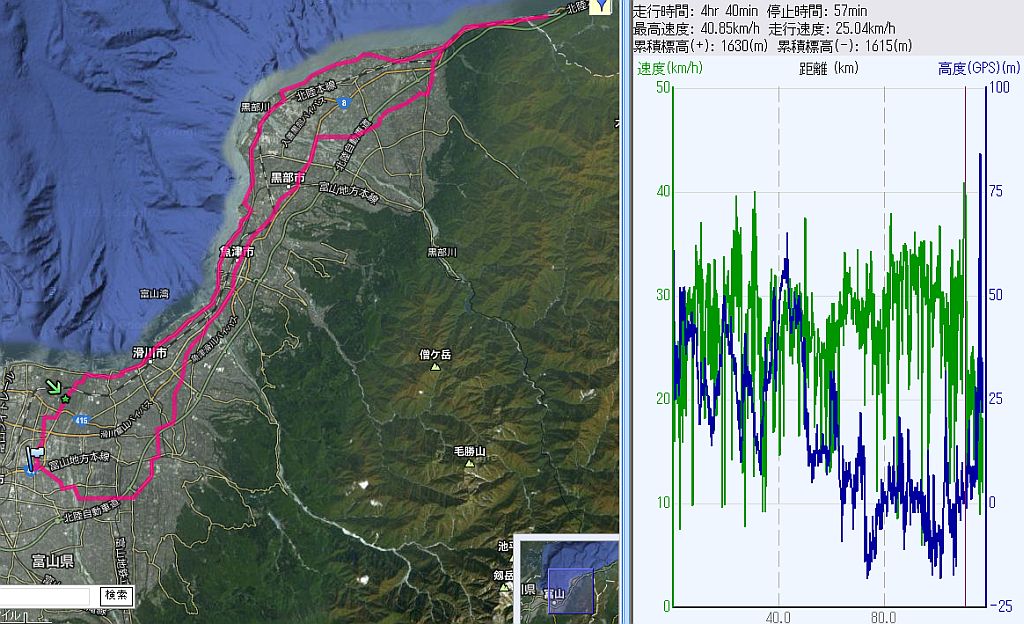Click the blue viewport rectangle in minimap
This screenshot has width=1024, height=624.
click(571, 588)
